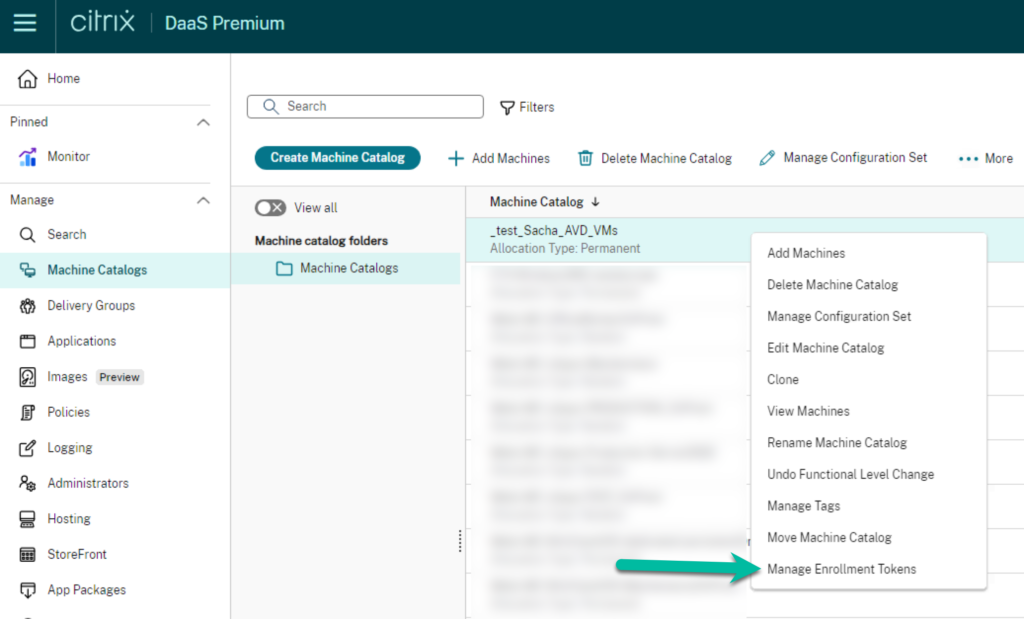The height and width of the screenshot is (619, 1024).
Task: Open StoreFront from the sidebar
Action: [77, 554]
